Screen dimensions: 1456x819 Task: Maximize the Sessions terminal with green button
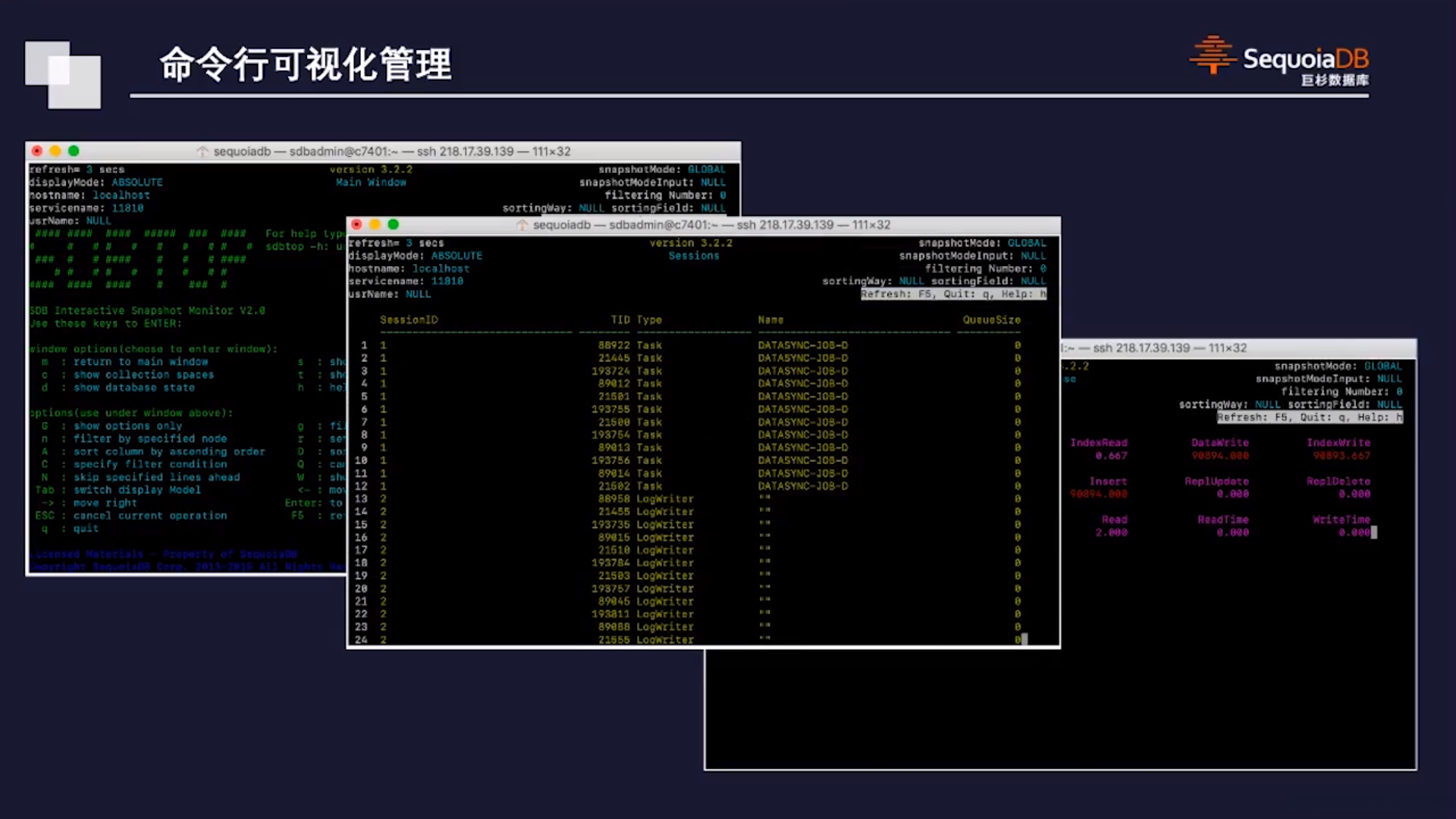pyautogui.click(x=393, y=224)
